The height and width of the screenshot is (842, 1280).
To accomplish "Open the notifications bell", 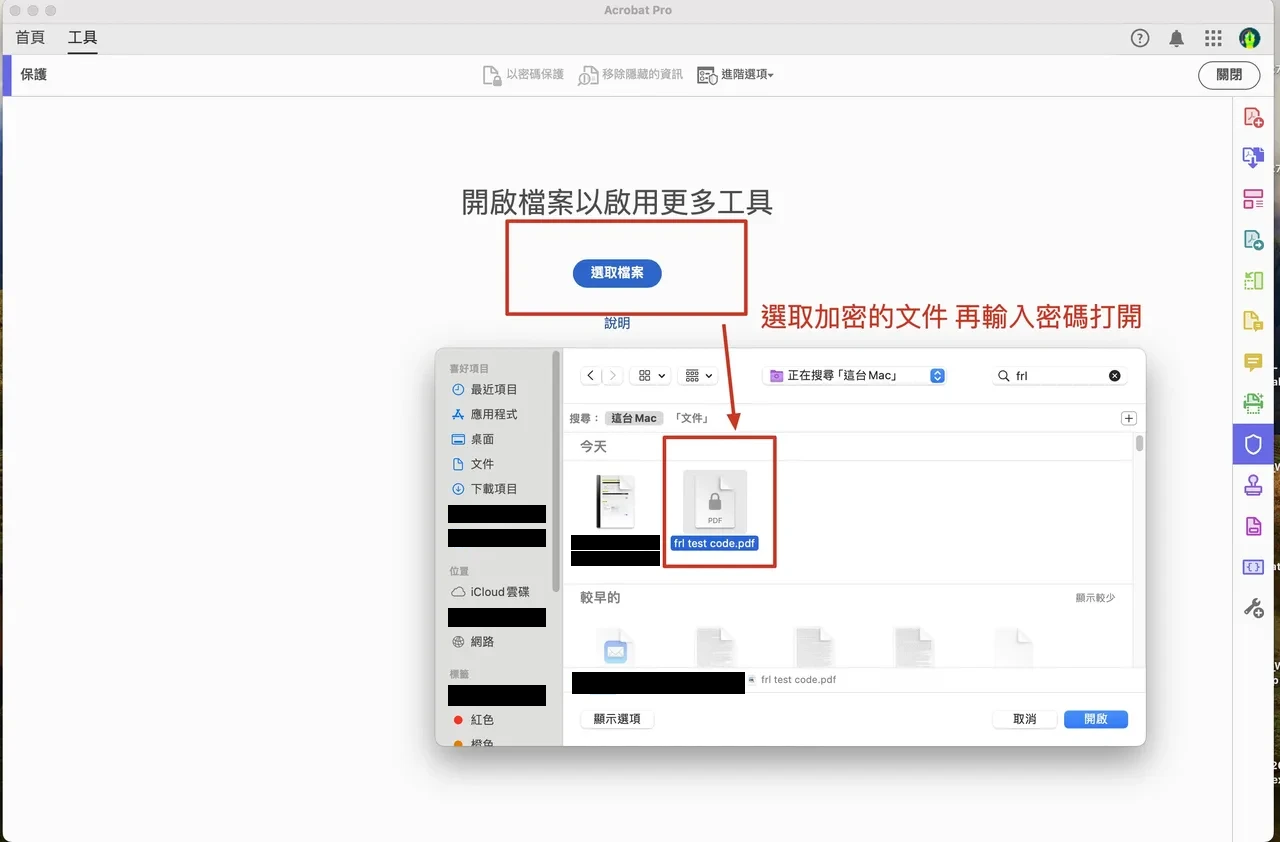I will (1177, 38).
